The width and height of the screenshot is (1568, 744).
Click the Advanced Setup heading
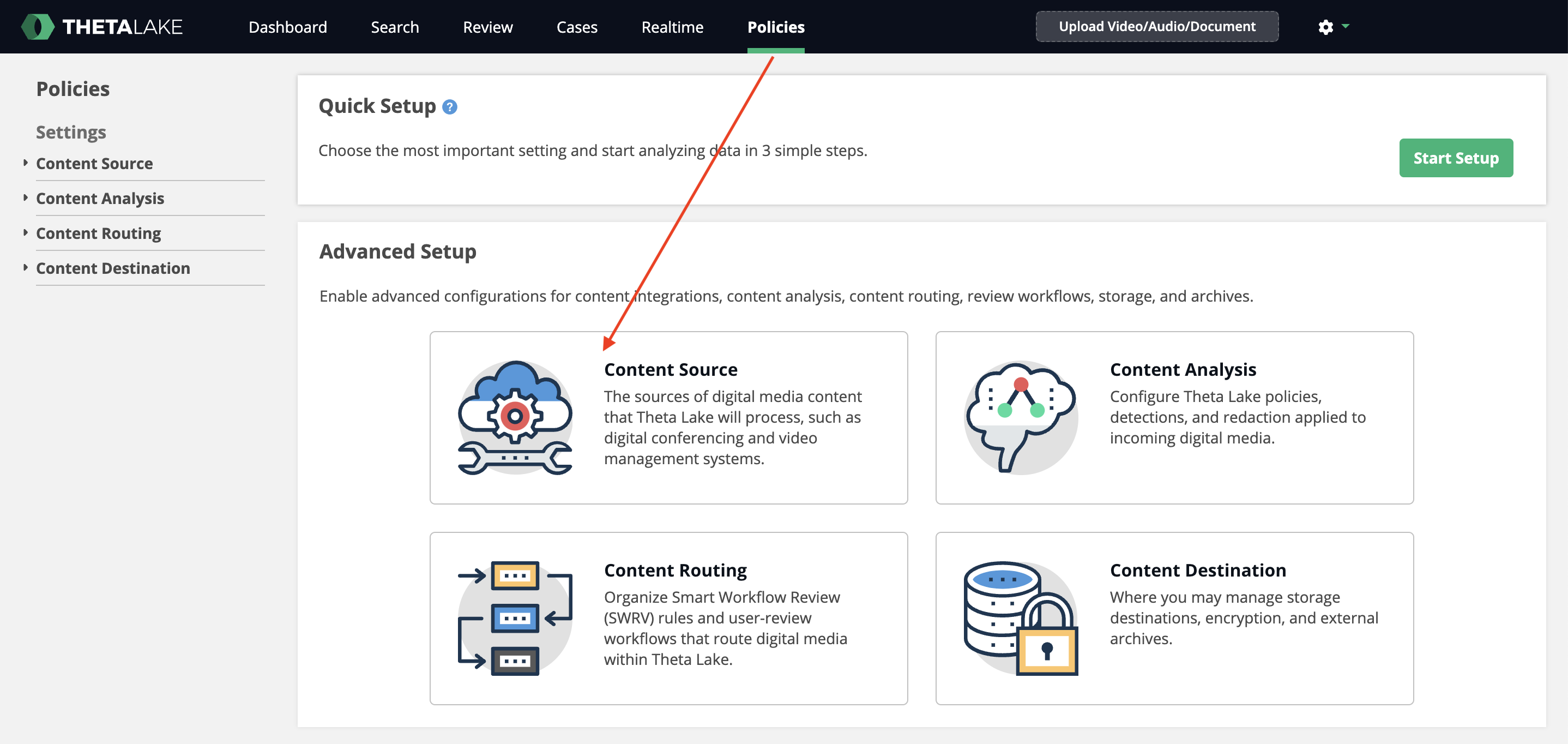coord(397,251)
